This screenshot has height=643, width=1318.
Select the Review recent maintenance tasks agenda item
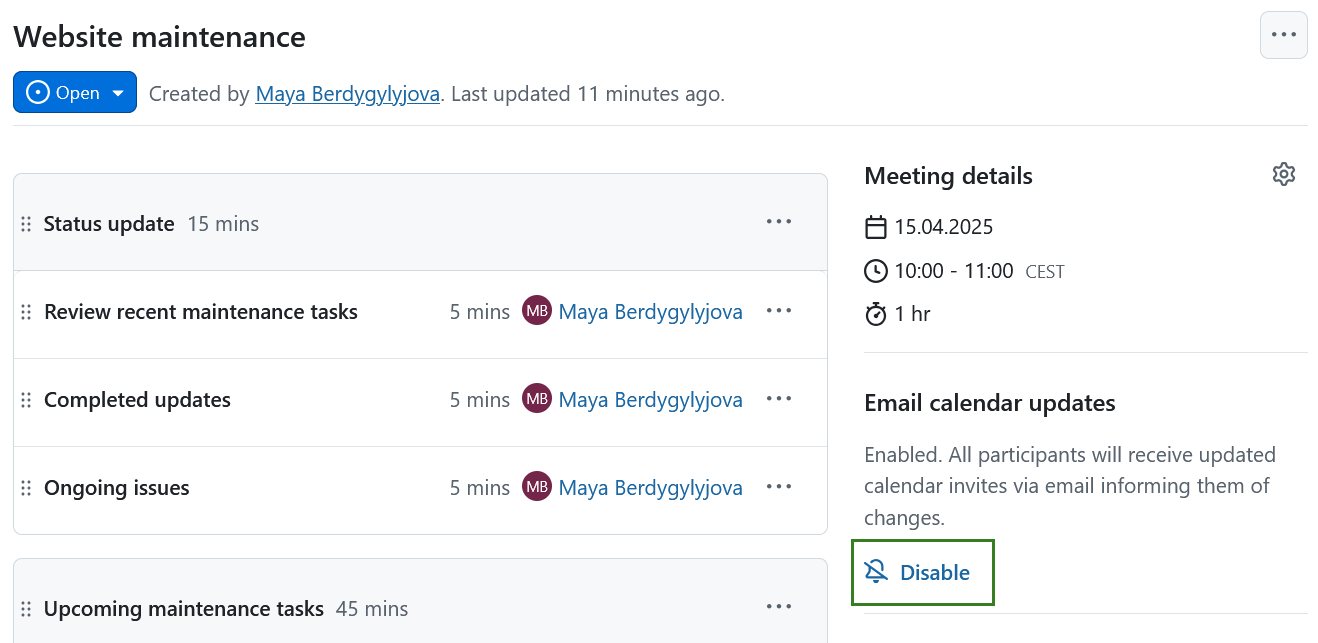[201, 312]
